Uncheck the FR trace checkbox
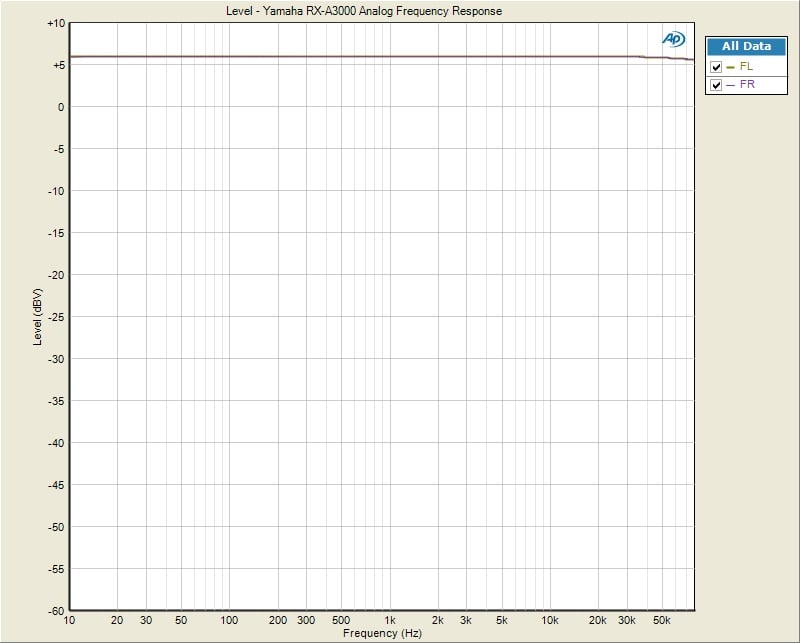Viewport: 800px width, 643px height. pos(716,86)
